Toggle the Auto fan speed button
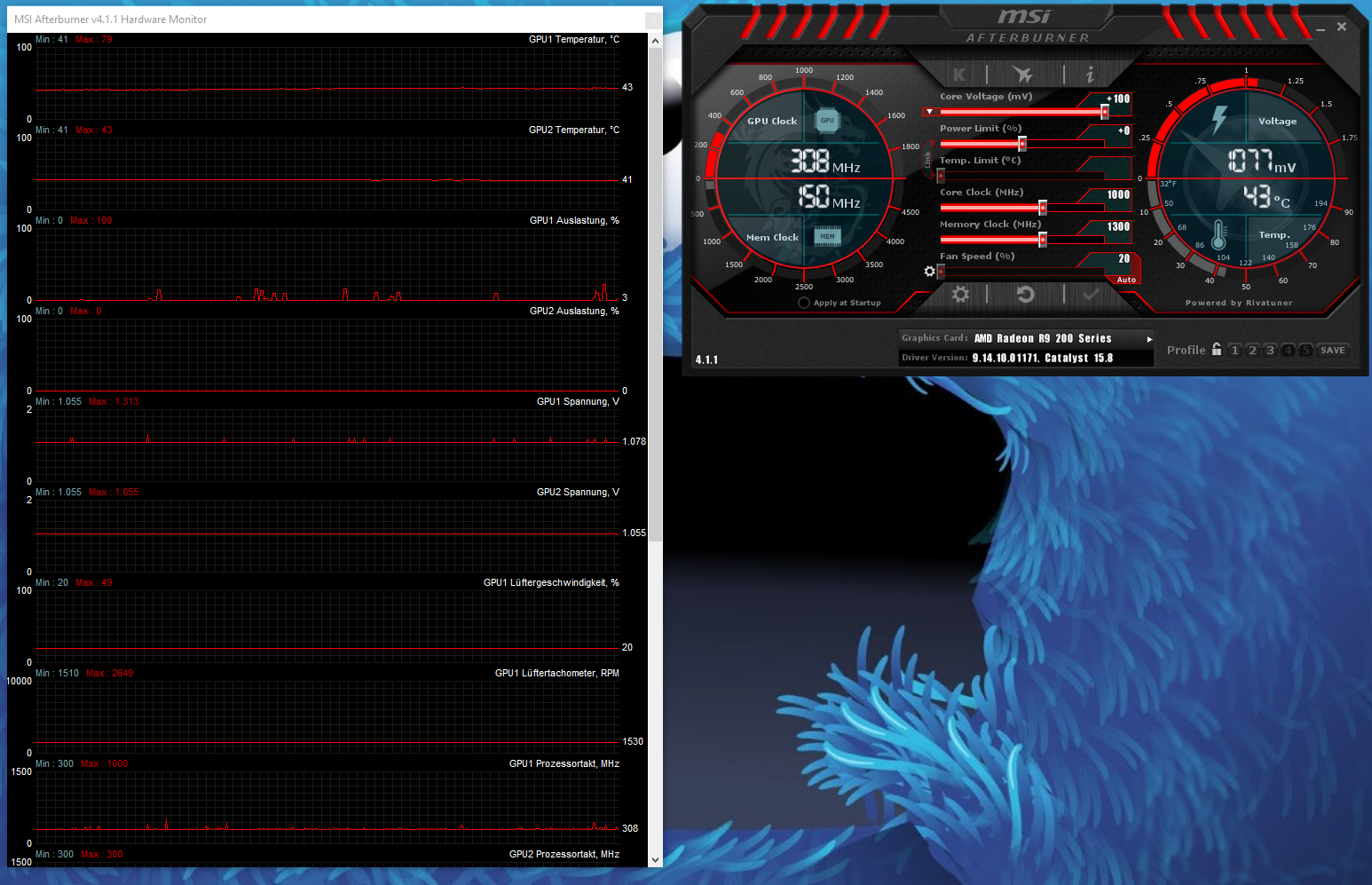The height and width of the screenshot is (885, 1372). click(x=1126, y=280)
